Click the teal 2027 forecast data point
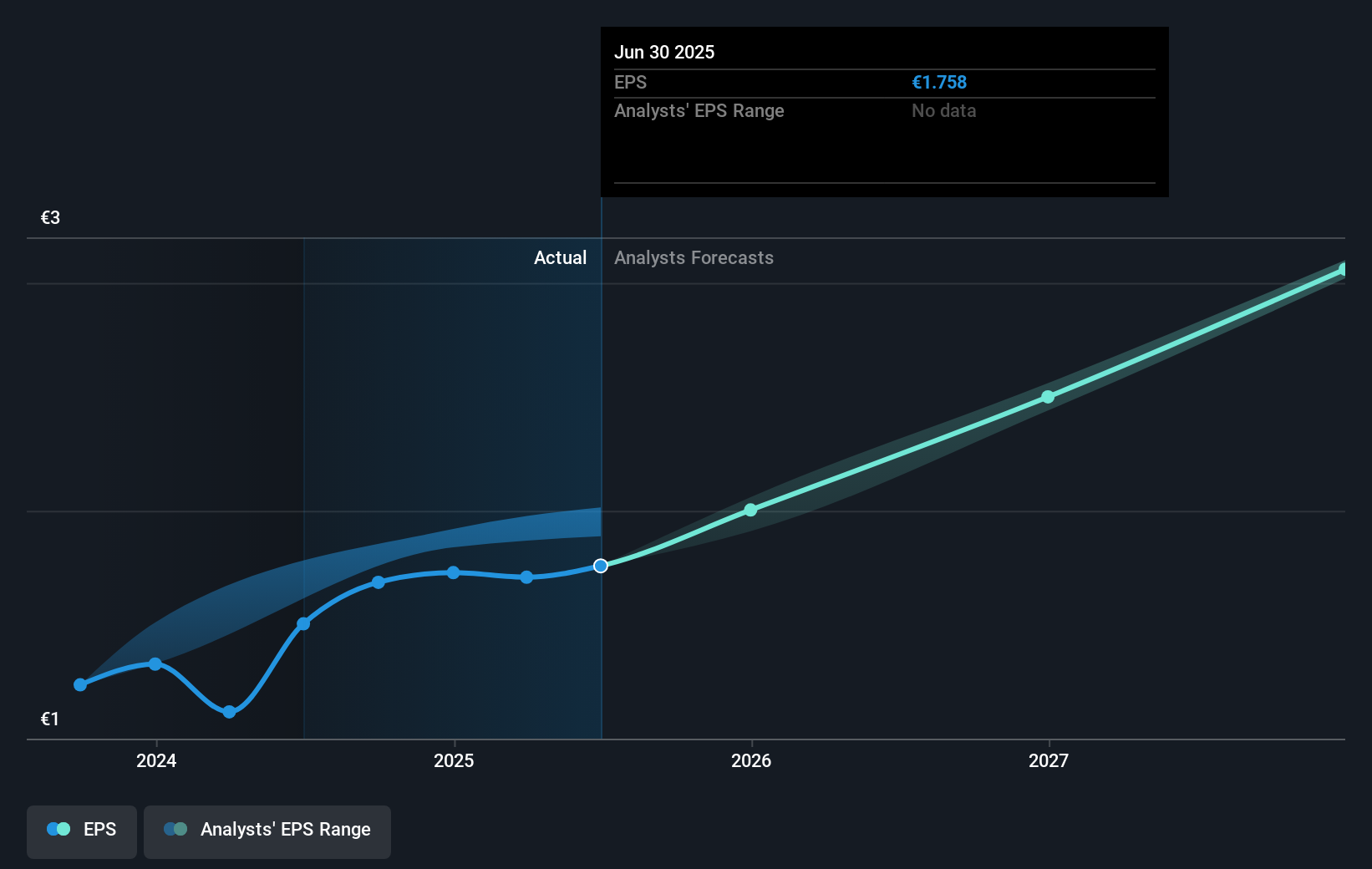This screenshot has width=1372, height=869. pyautogui.click(x=1047, y=397)
